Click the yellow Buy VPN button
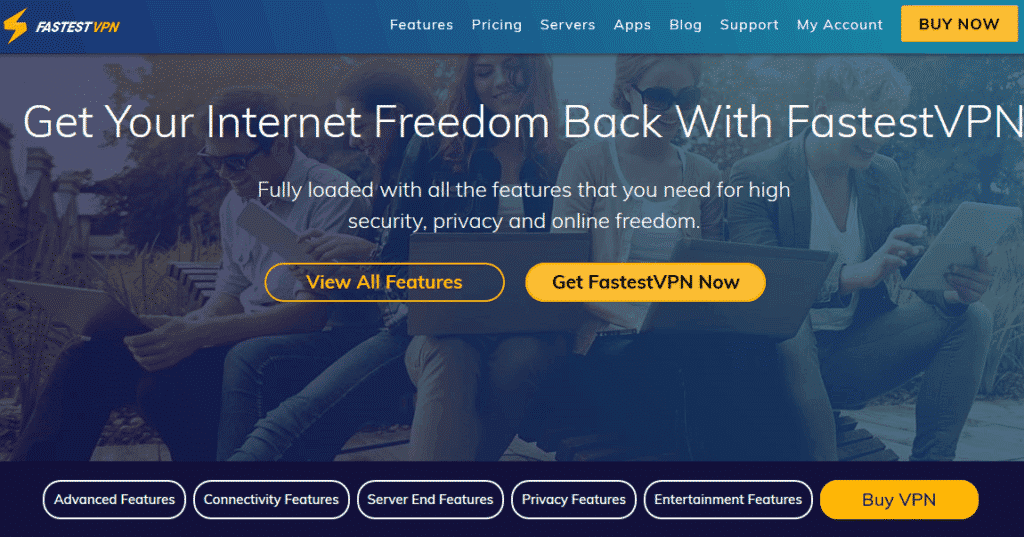1024x537 pixels. coord(899,500)
